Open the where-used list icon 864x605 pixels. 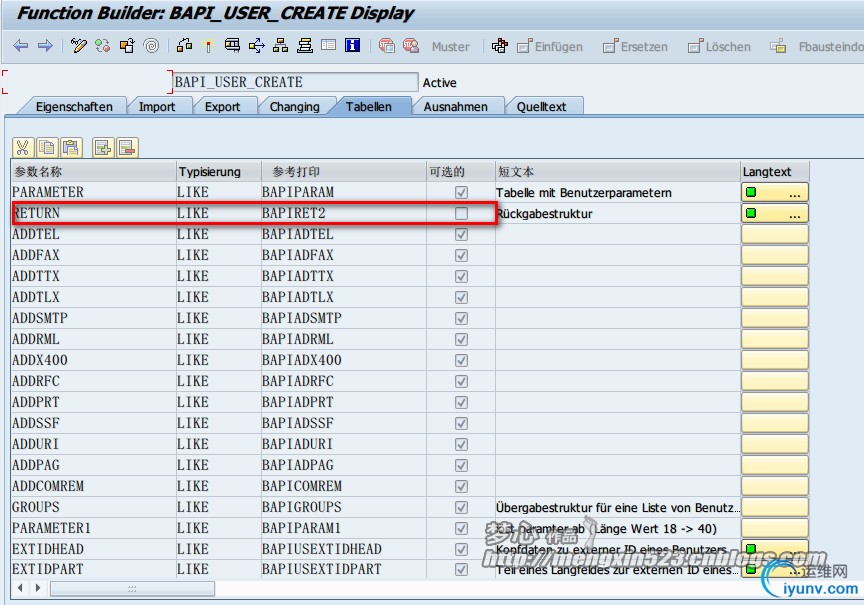(x=257, y=46)
